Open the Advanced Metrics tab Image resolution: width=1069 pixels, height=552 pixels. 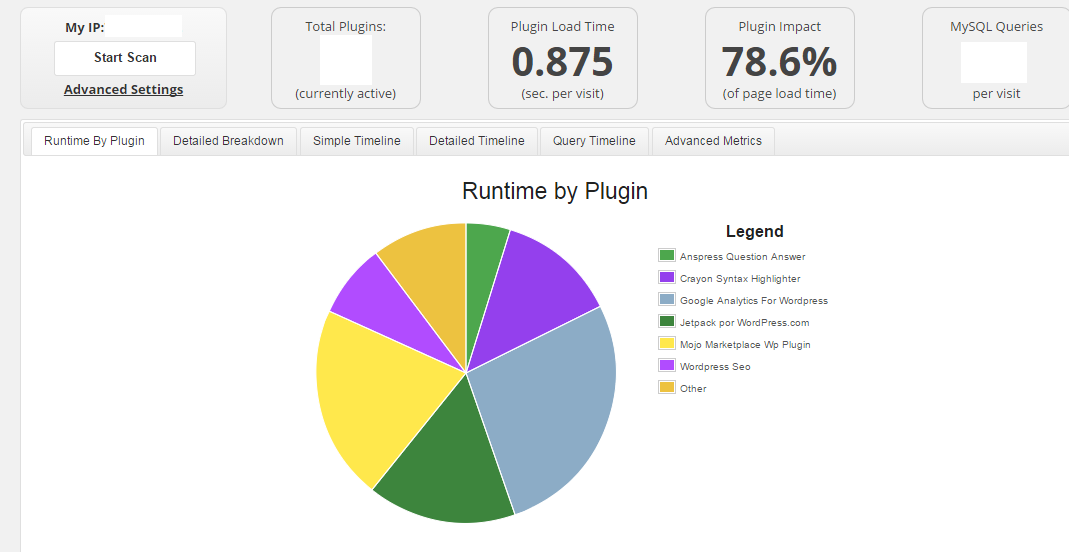[713, 141]
